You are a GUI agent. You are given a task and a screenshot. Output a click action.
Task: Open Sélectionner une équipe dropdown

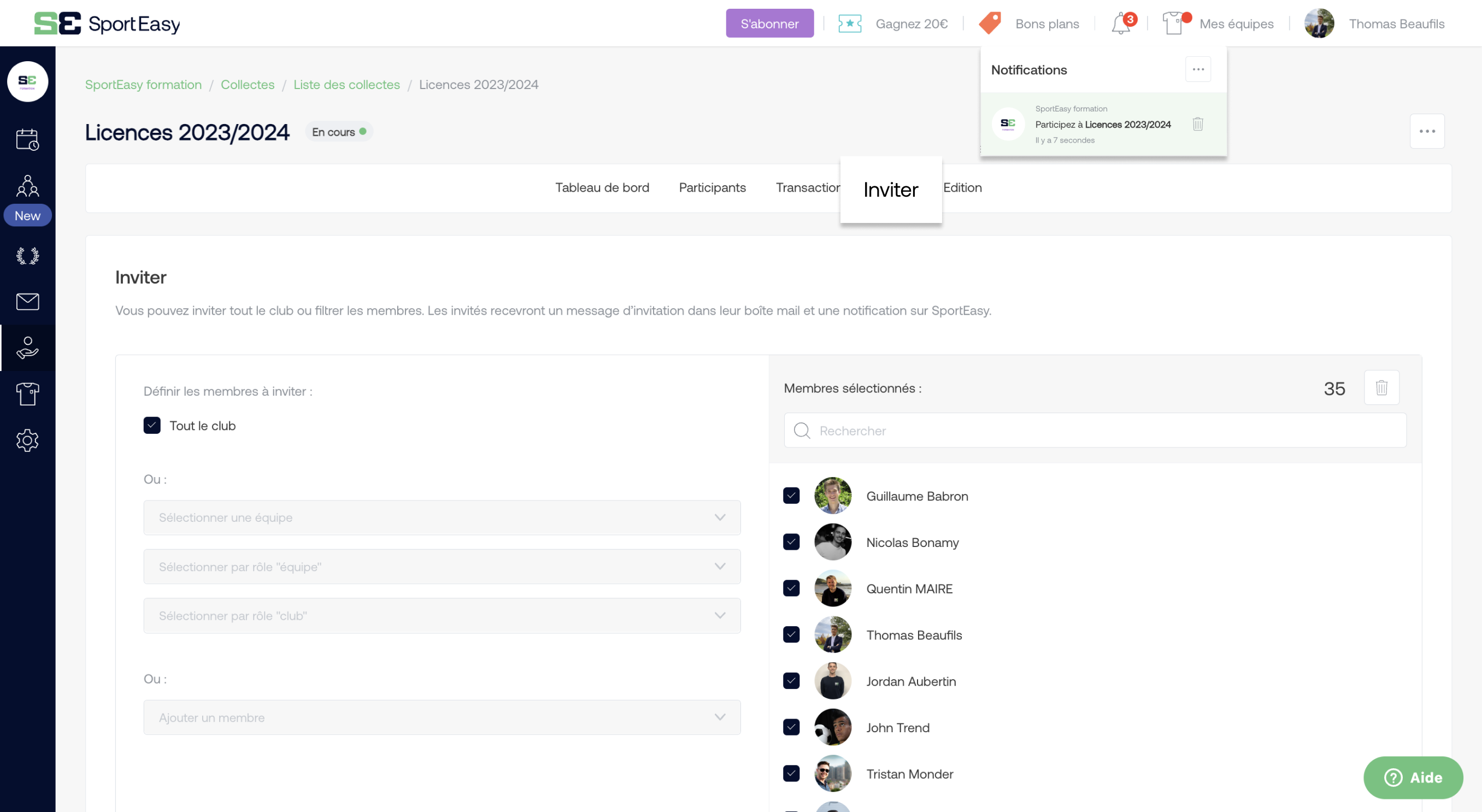tap(442, 517)
